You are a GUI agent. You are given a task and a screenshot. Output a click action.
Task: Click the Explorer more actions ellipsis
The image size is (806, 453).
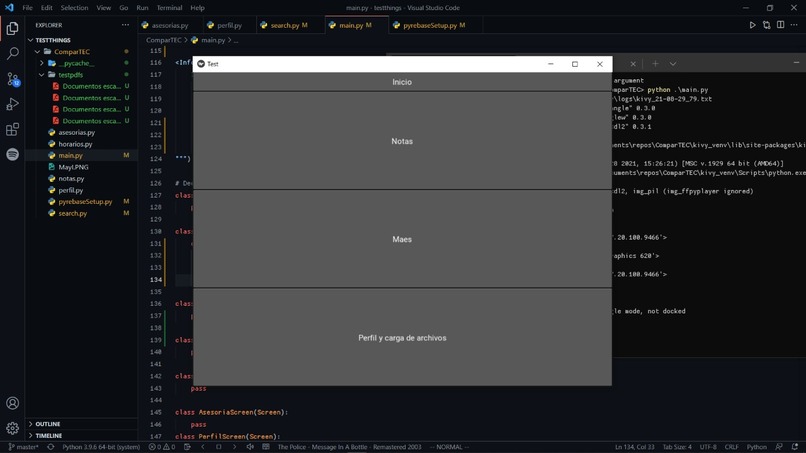coord(125,25)
